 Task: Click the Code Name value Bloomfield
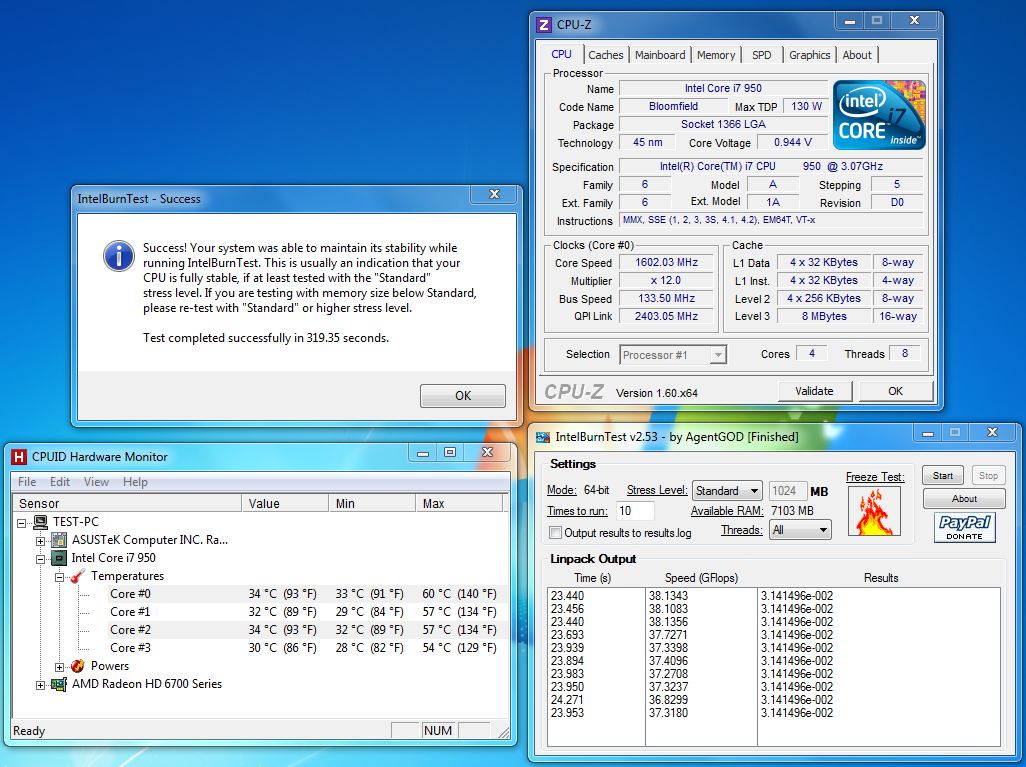(673, 106)
